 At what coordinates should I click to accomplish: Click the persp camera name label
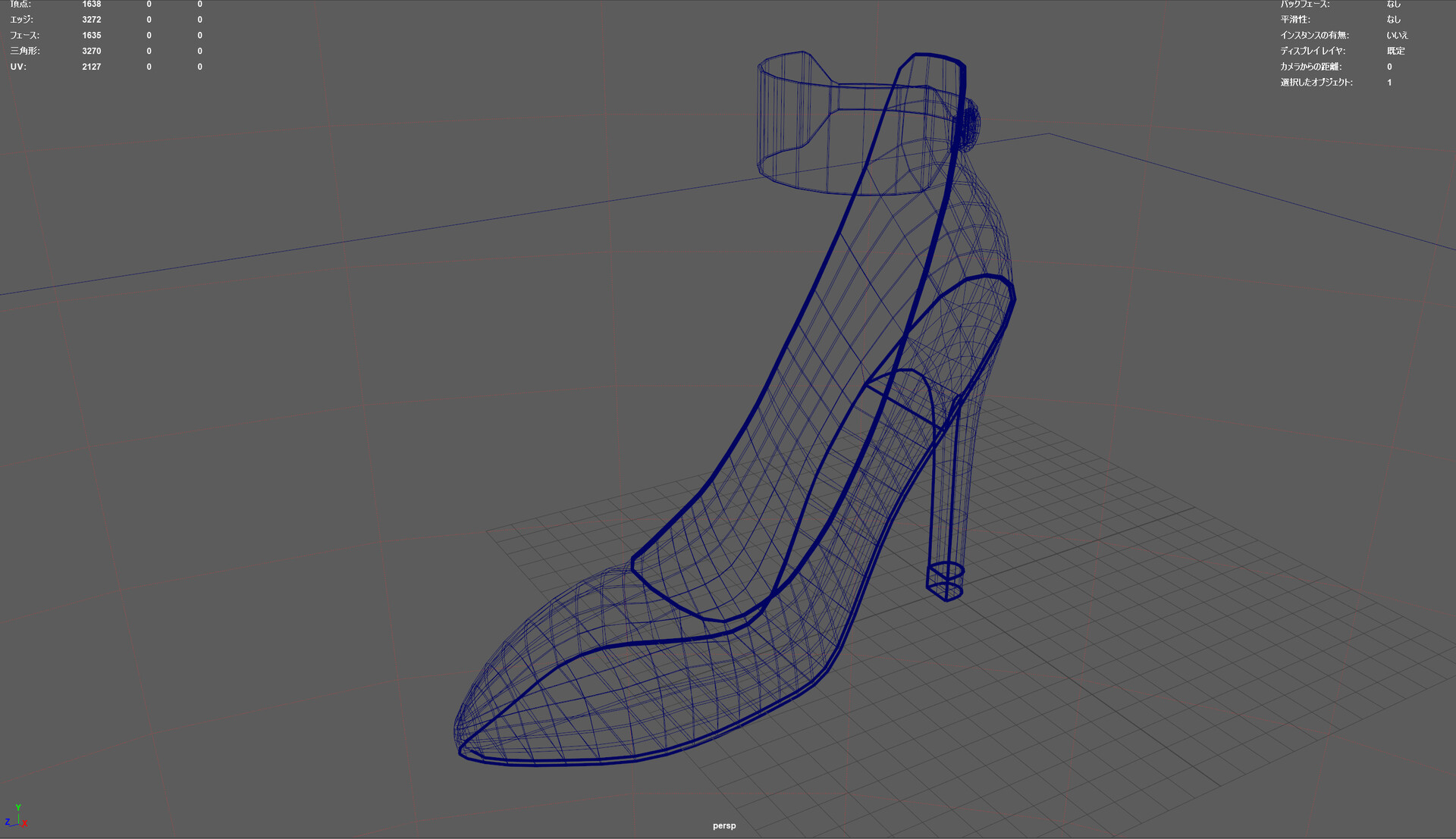tap(724, 825)
